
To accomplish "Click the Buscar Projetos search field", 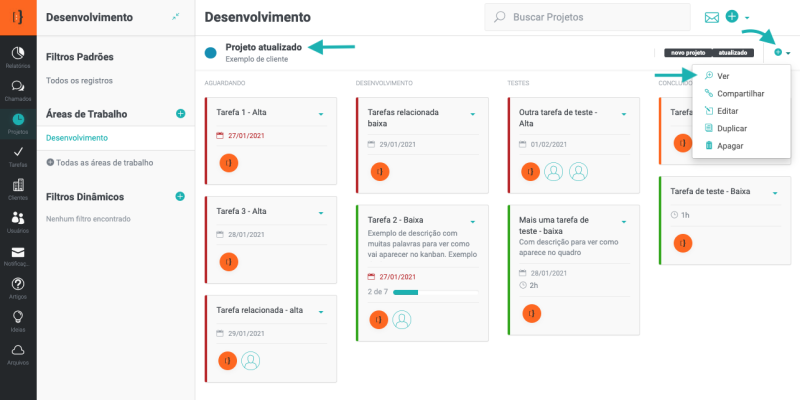I will tap(590, 17).
